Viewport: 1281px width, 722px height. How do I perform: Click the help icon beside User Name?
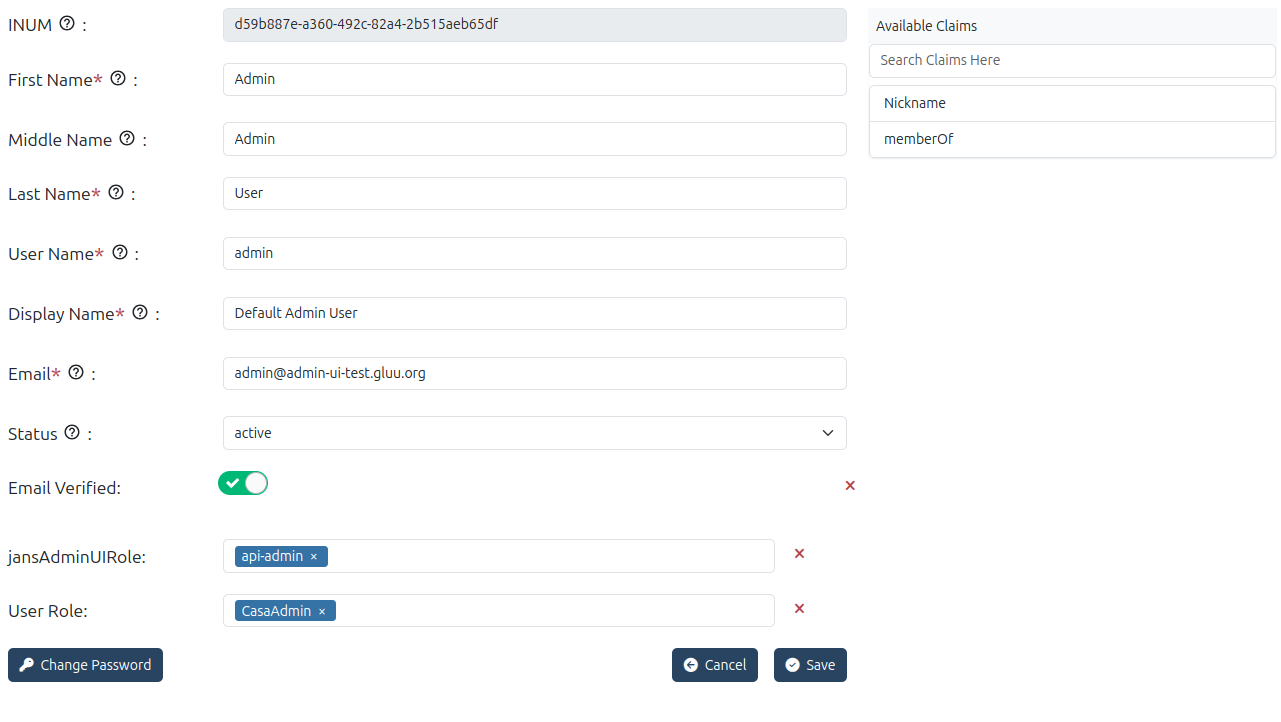pos(120,252)
